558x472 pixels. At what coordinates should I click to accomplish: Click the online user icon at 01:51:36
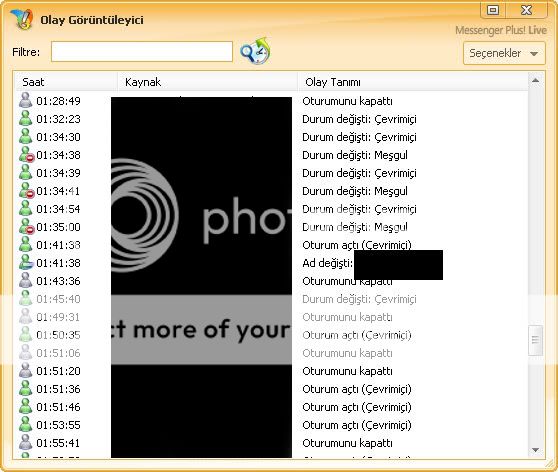[25, 388]
